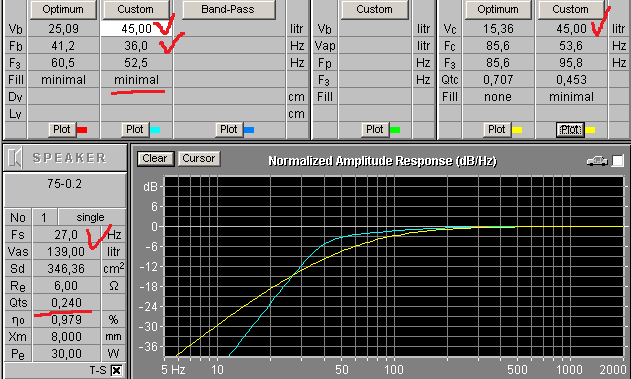Click the custom F3 value 95,8
Screen dimensions: 631x379
pos(571,63)
